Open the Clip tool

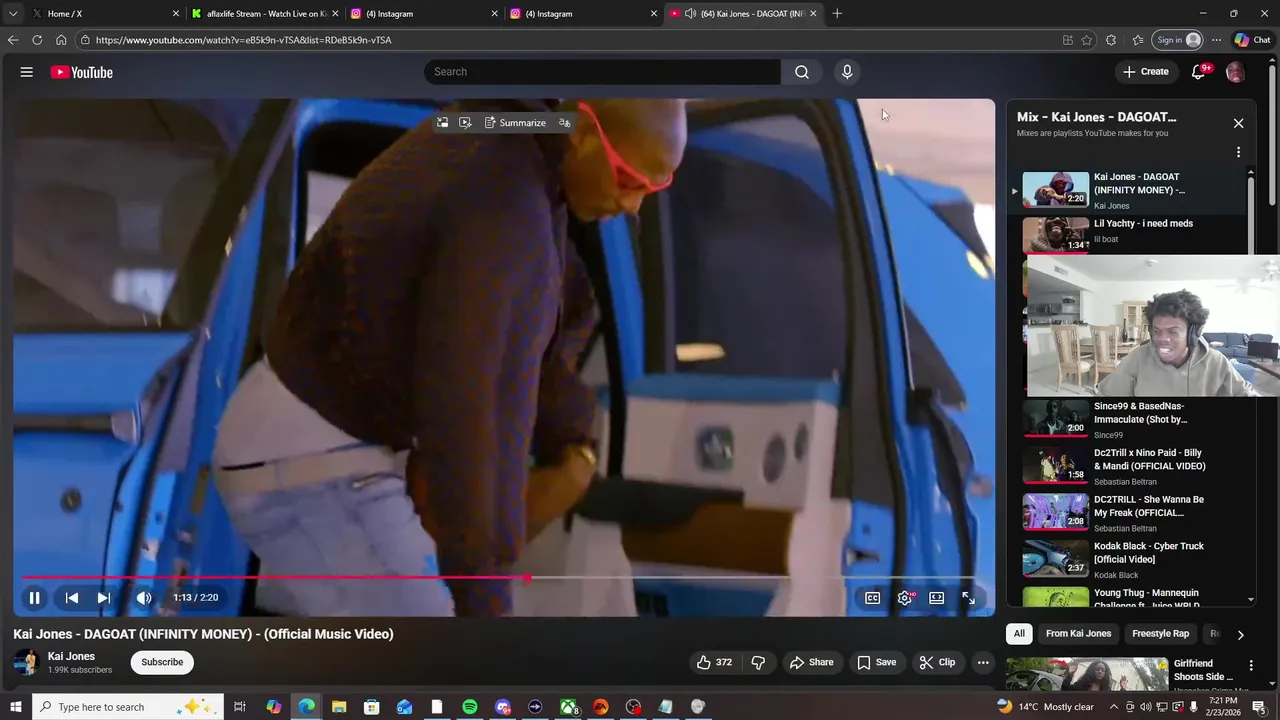[x=937, y=662]
